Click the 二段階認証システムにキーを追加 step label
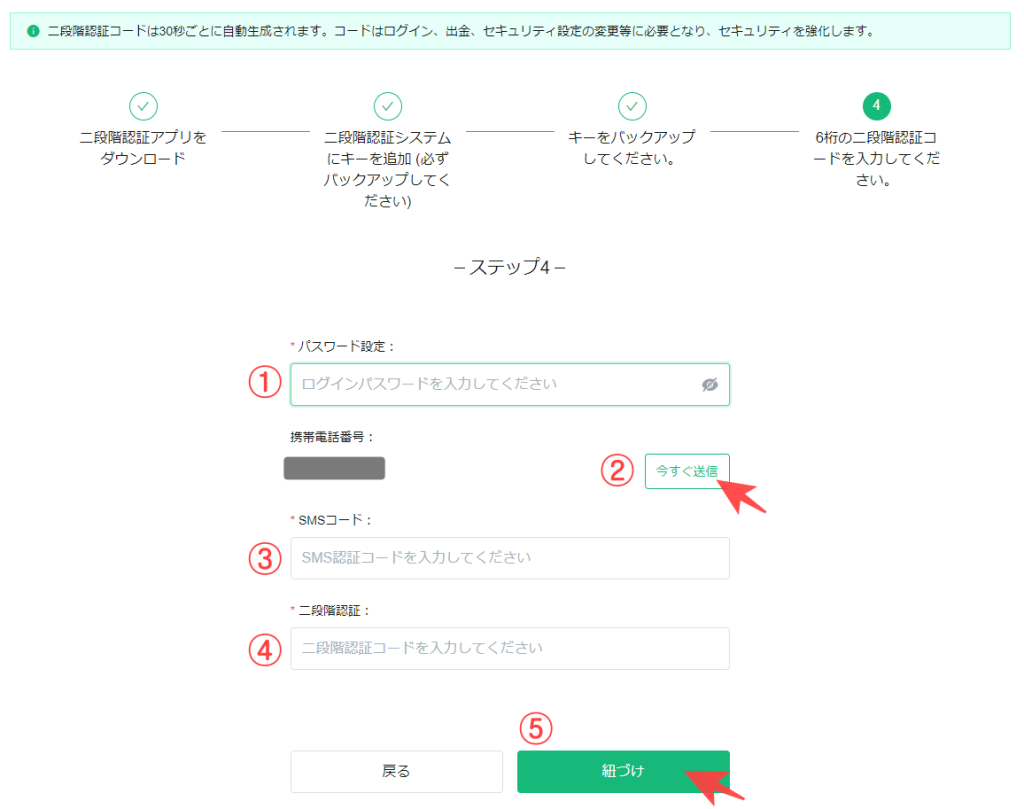Screen dimensions: 1024x809 click(388, 169)
